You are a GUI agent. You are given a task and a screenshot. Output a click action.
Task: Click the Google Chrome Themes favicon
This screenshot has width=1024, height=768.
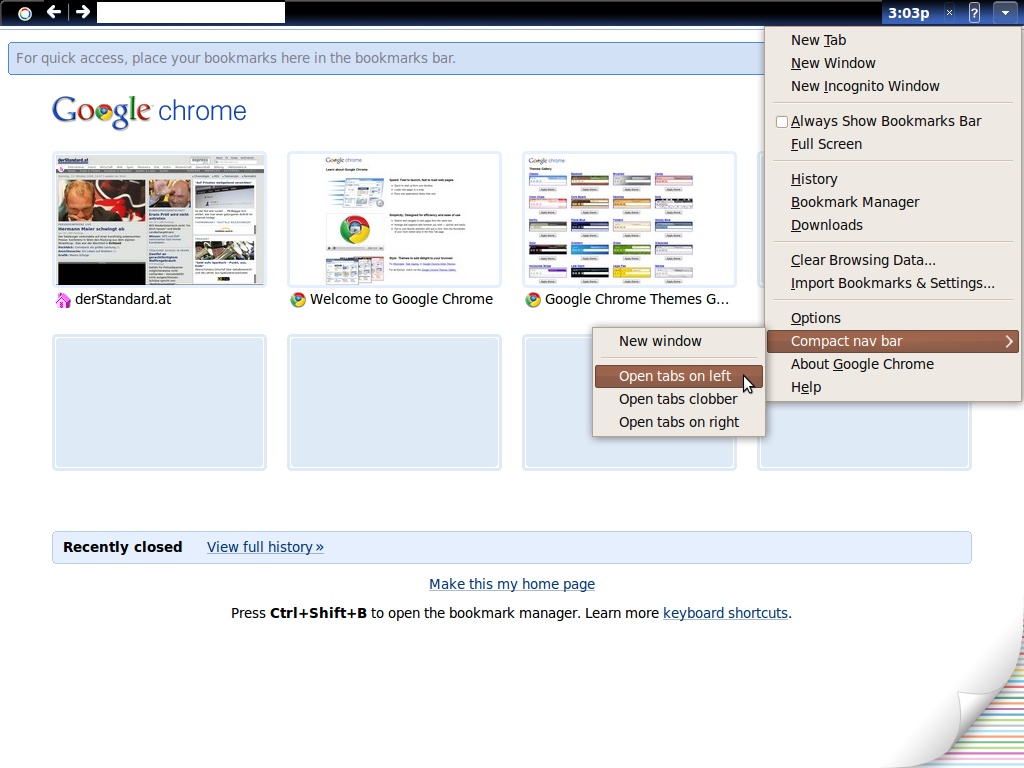(x=533, y=300)
